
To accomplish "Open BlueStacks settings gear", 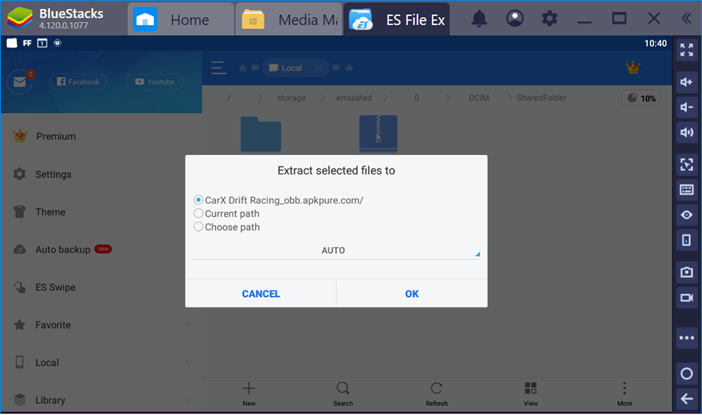I will (549, 18).
